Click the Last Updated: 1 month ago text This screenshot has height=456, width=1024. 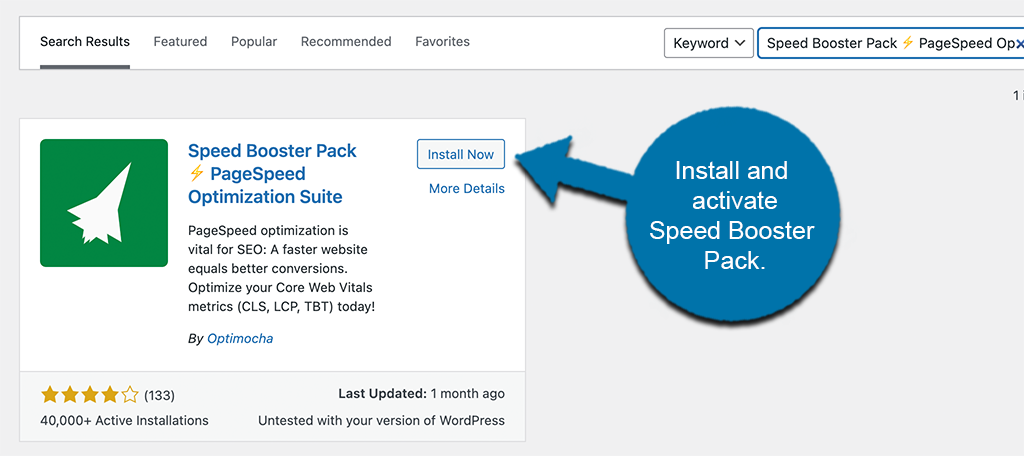click(x=421, y=394)
